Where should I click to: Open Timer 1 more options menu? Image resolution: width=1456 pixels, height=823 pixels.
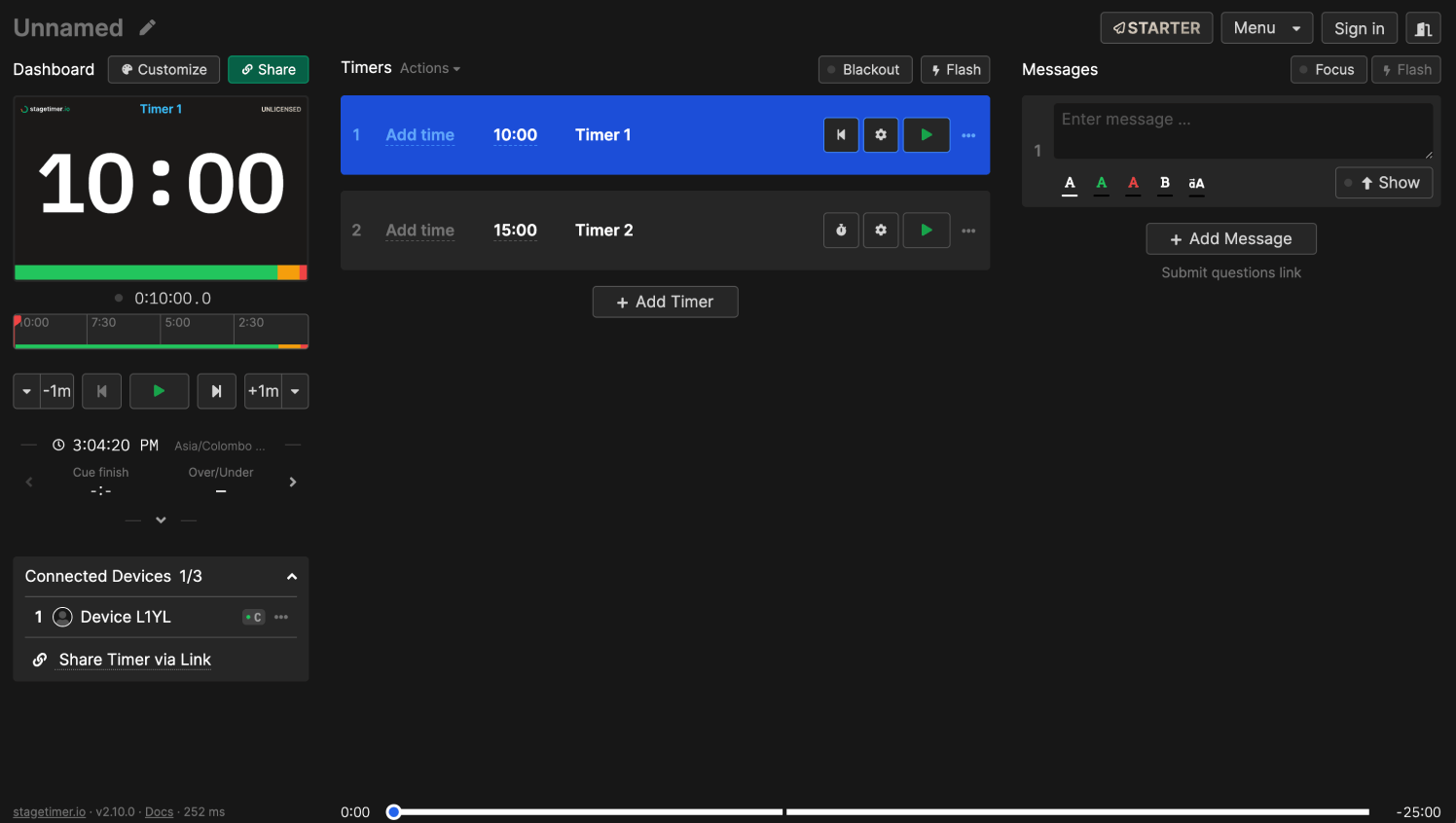[968, 135]
